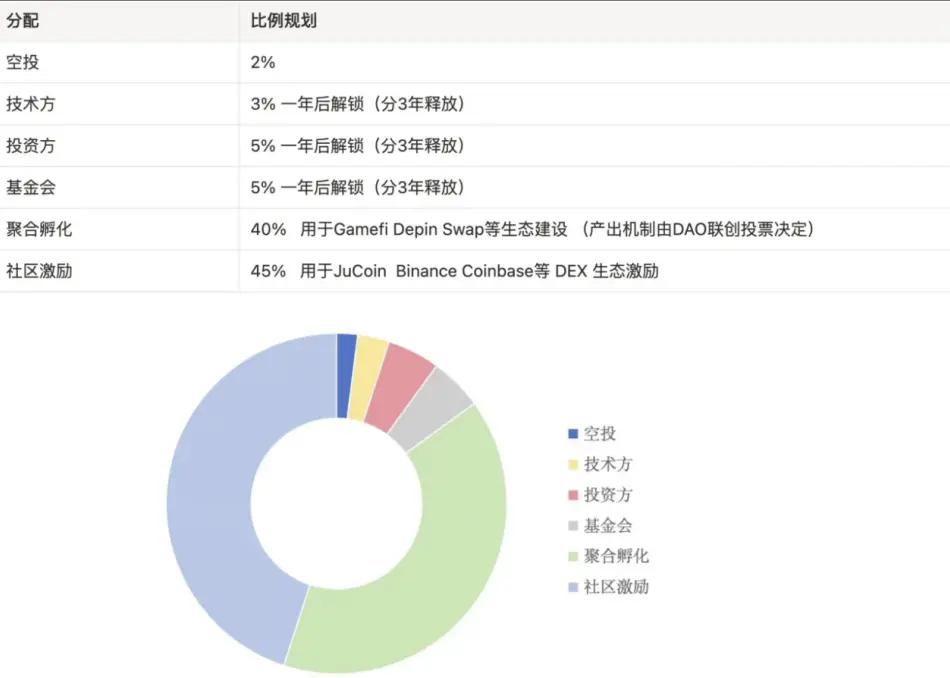This screenshot has height=678, width=950.
Task: Click the pink 投资方 legend swatch
Action: click(573, 495)
